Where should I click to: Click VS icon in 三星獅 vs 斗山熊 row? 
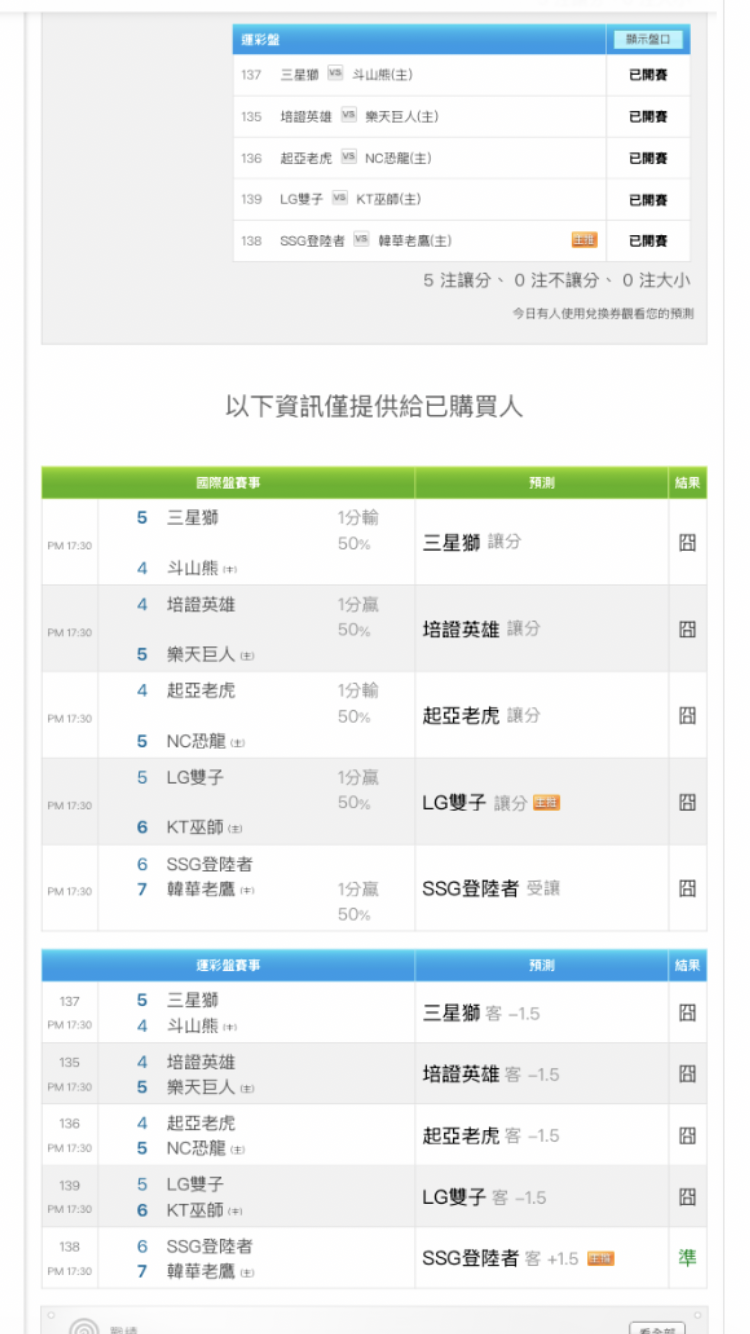click(x=335, y=74)
